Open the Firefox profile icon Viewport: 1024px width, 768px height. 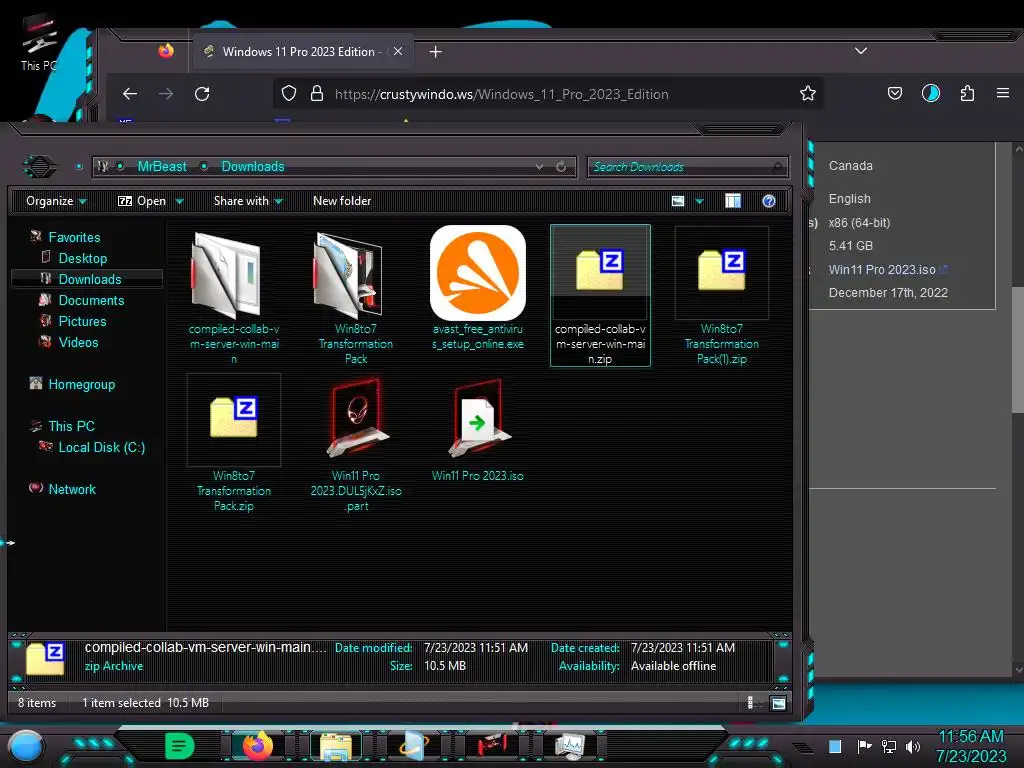tap(931, 93)
